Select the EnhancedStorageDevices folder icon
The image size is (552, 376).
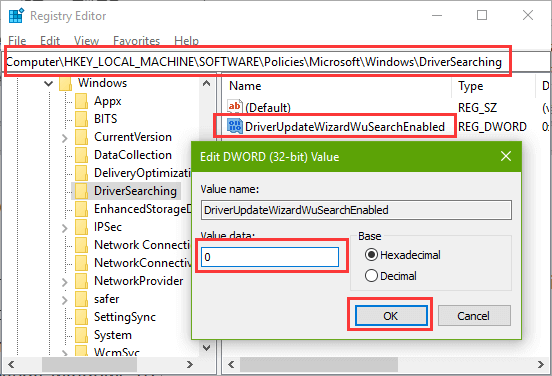tap(81, 209)
